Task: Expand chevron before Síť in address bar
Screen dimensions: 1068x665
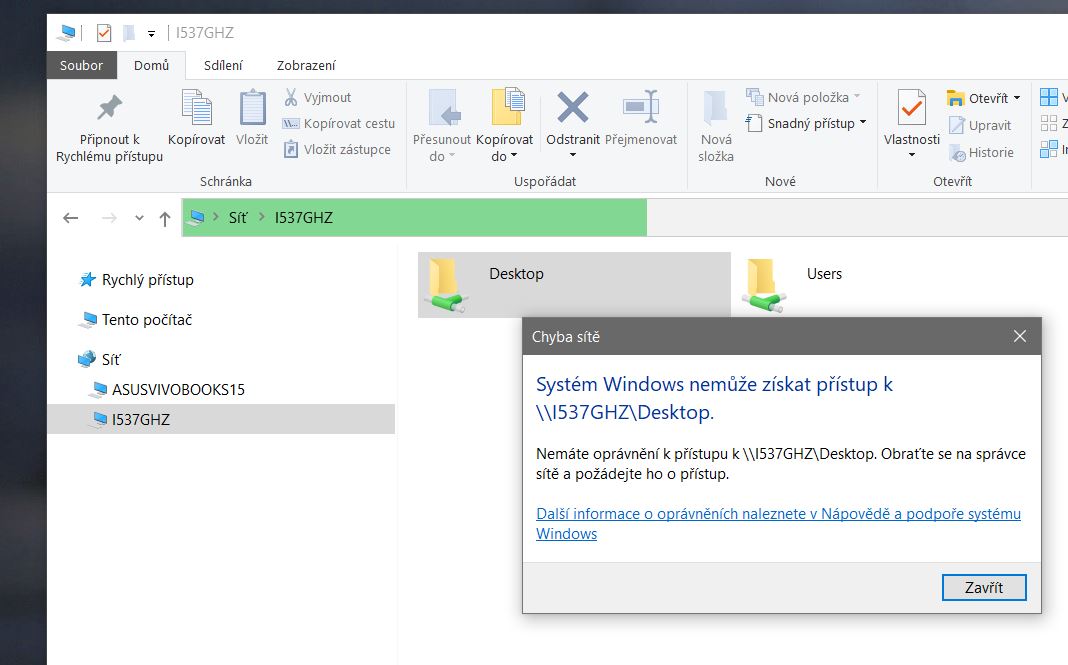Action: pyautogui.click(x=216, y=217)
